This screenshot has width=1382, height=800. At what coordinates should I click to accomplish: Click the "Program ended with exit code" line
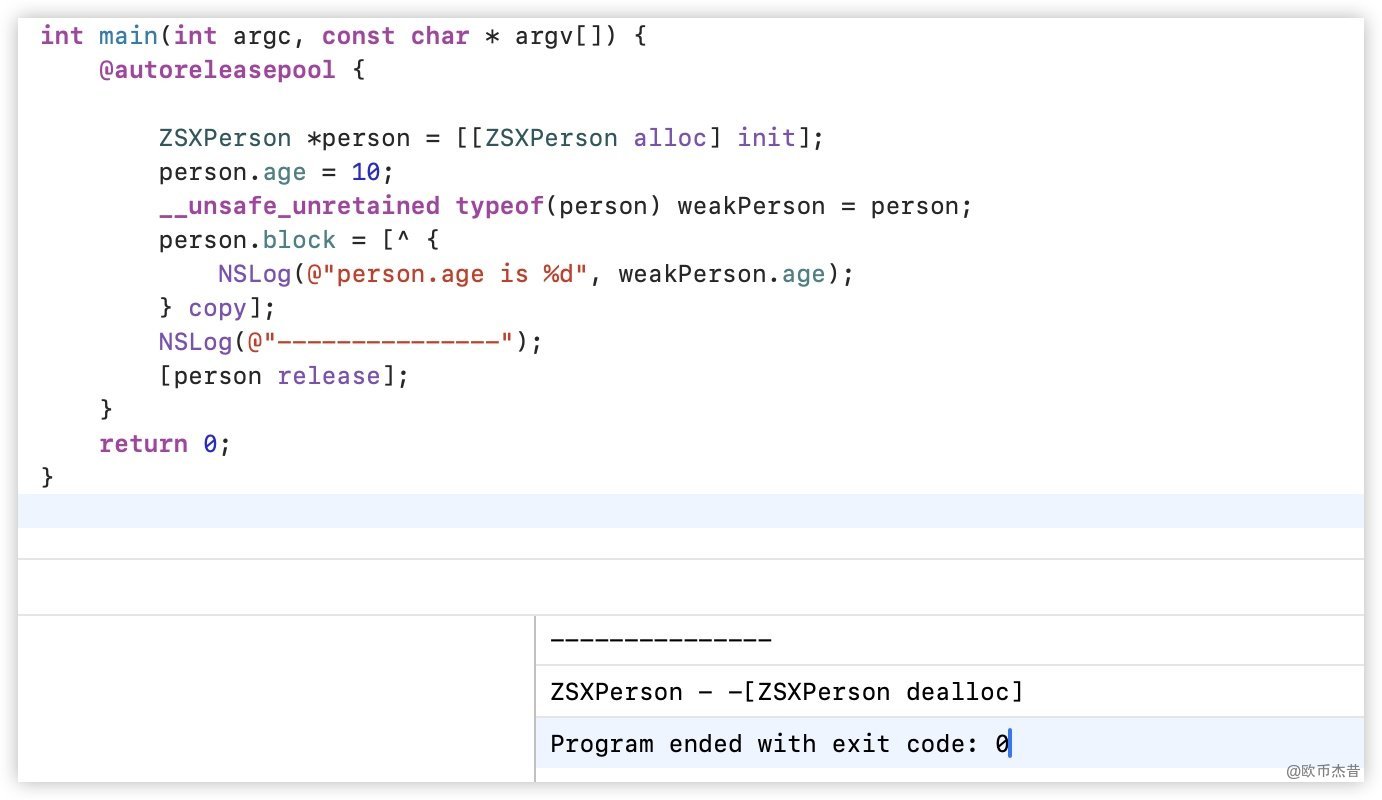point(779,744)
